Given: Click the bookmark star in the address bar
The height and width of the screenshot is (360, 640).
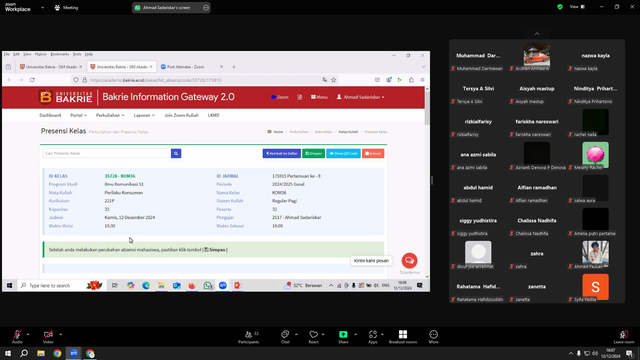Looking at the screenshot, I should [333, 80].
